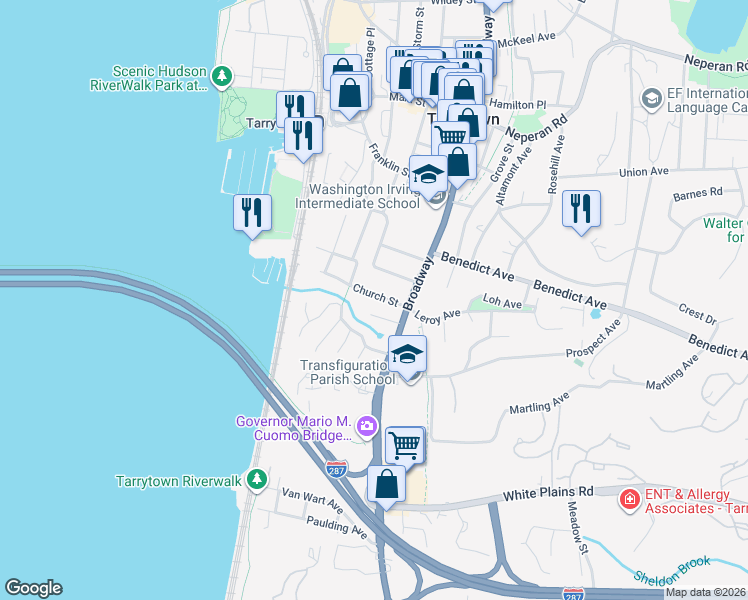
Task: Click the Prospect Ave label
Action: (593, 338)
